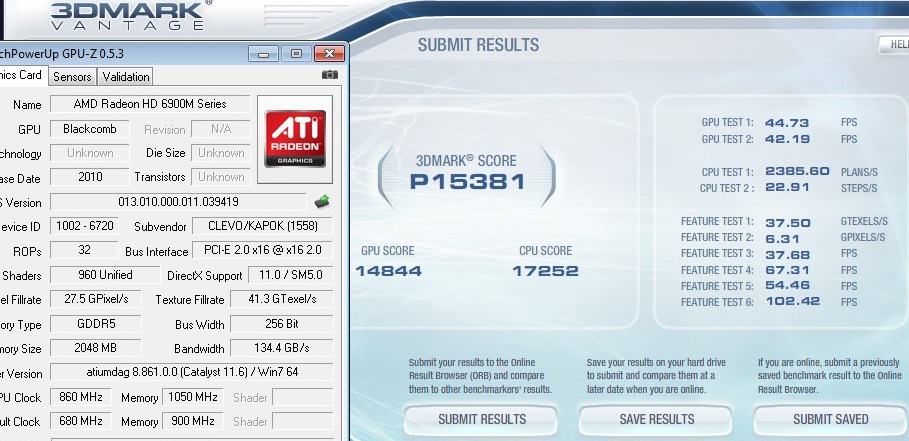Take a GPU-Z screenshot with camera icon

329,75
